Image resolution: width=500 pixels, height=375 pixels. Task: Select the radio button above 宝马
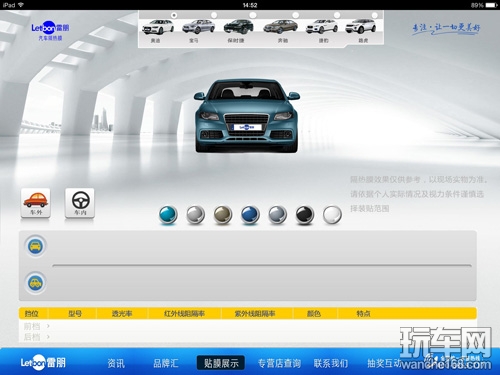click(x=214, y=15)
